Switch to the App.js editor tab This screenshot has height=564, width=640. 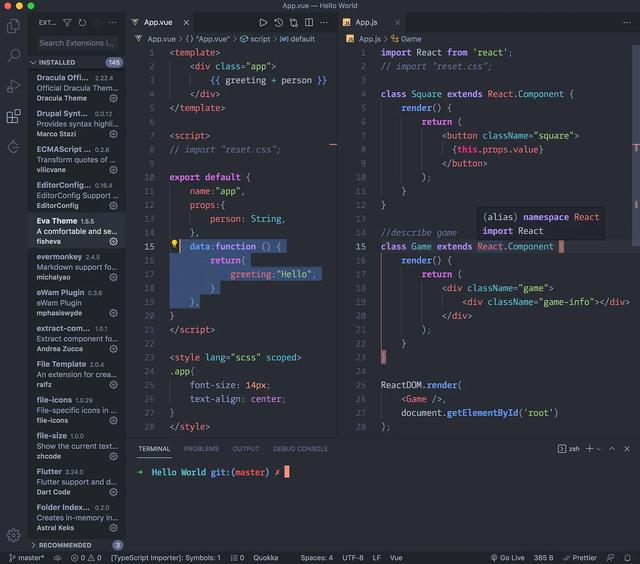366,22
